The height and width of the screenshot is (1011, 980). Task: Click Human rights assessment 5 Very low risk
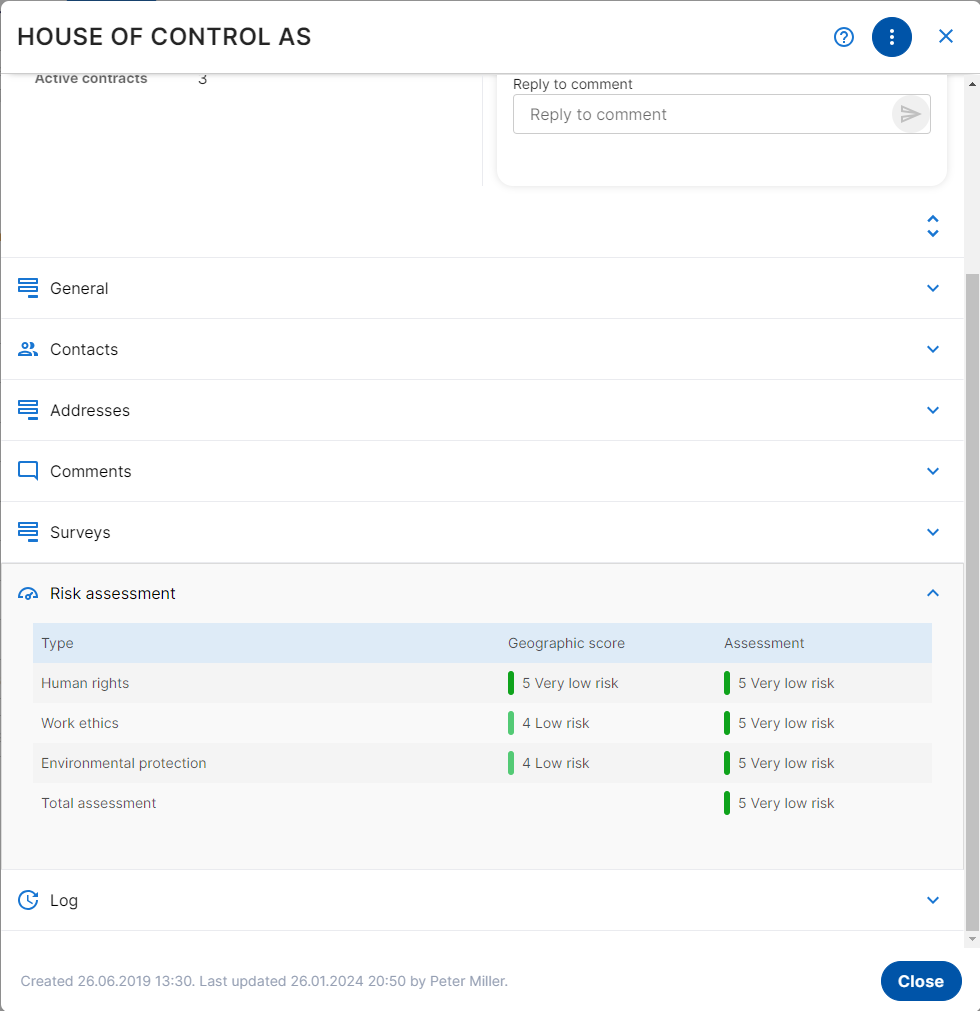(779, 683)
